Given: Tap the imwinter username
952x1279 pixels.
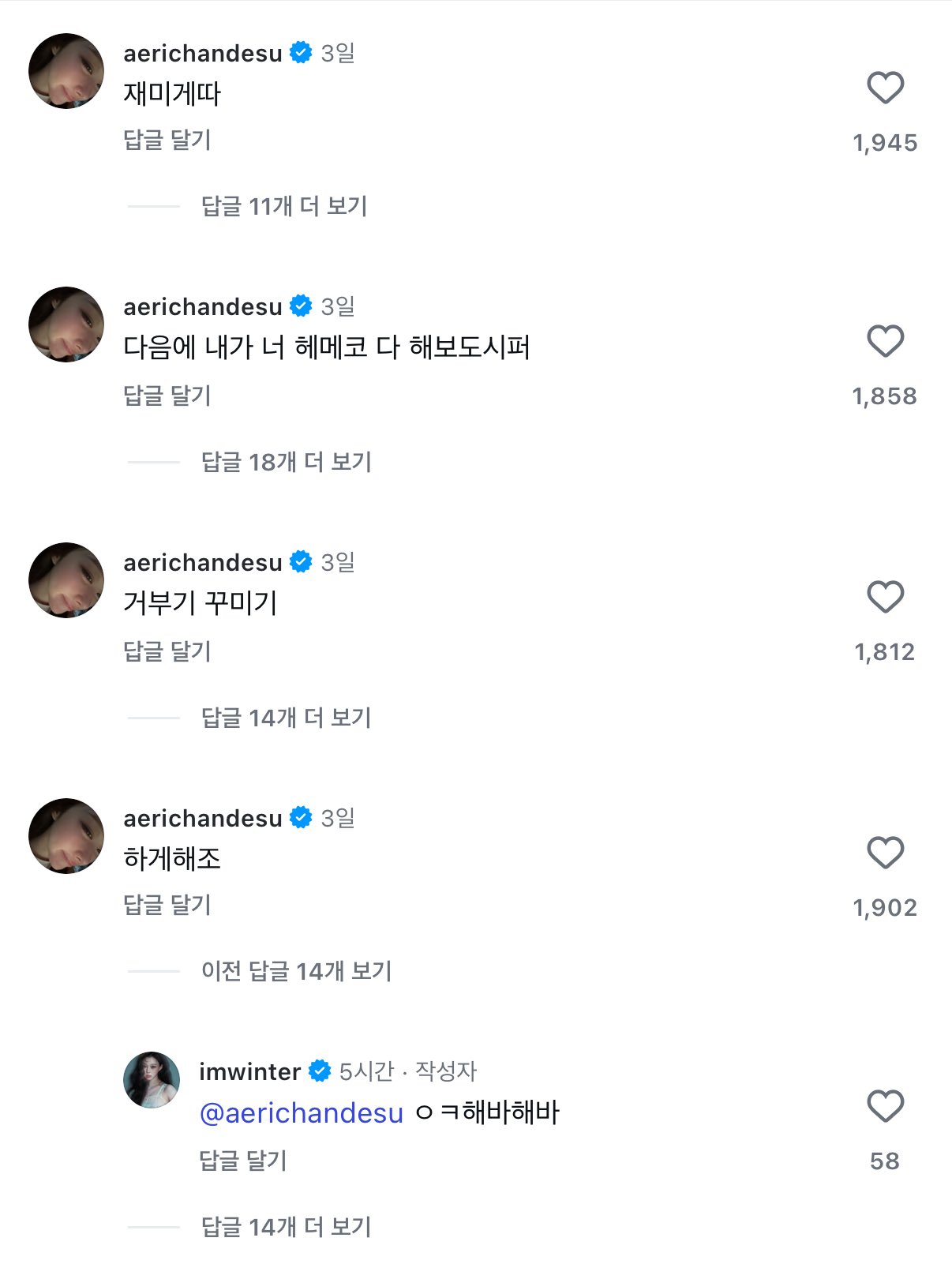Looking at the screenshot, I should point(249,1071).
